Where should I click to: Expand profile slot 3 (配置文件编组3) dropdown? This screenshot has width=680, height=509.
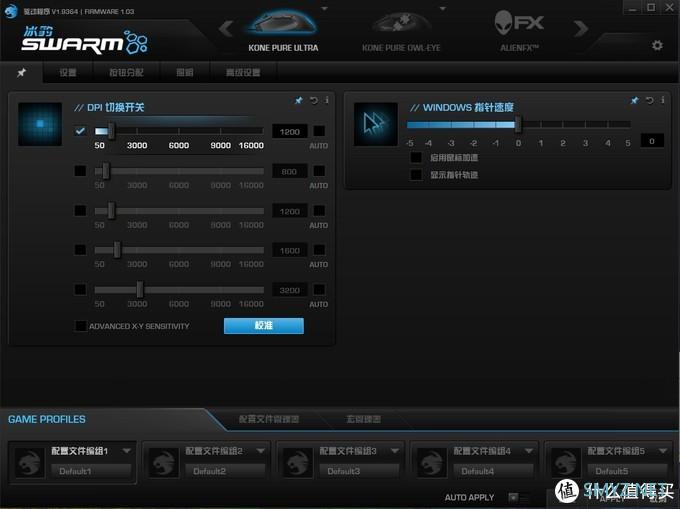pos(395,451)
